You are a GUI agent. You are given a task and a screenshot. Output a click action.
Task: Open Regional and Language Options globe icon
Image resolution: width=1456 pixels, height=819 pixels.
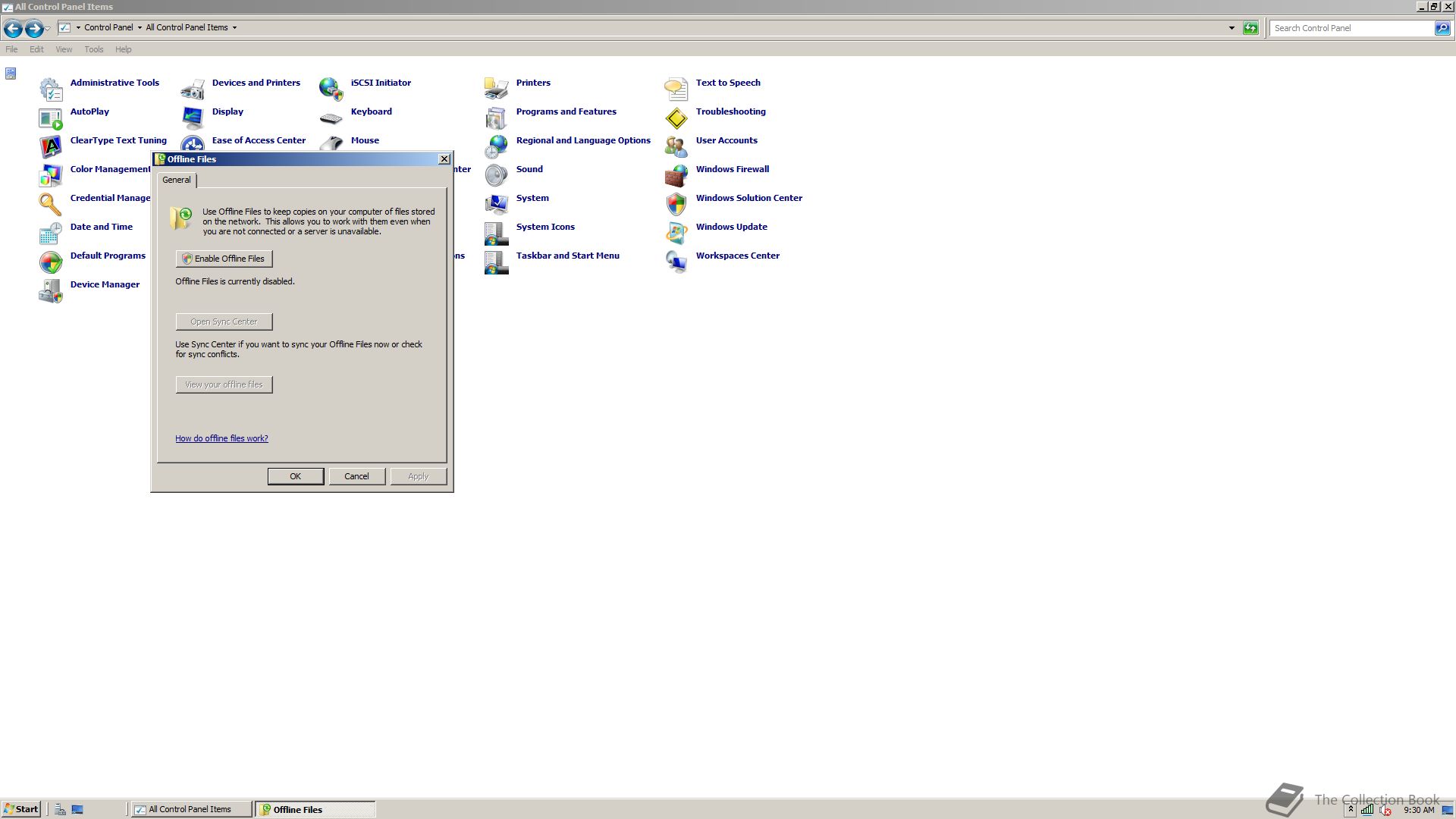click(497, 147)
